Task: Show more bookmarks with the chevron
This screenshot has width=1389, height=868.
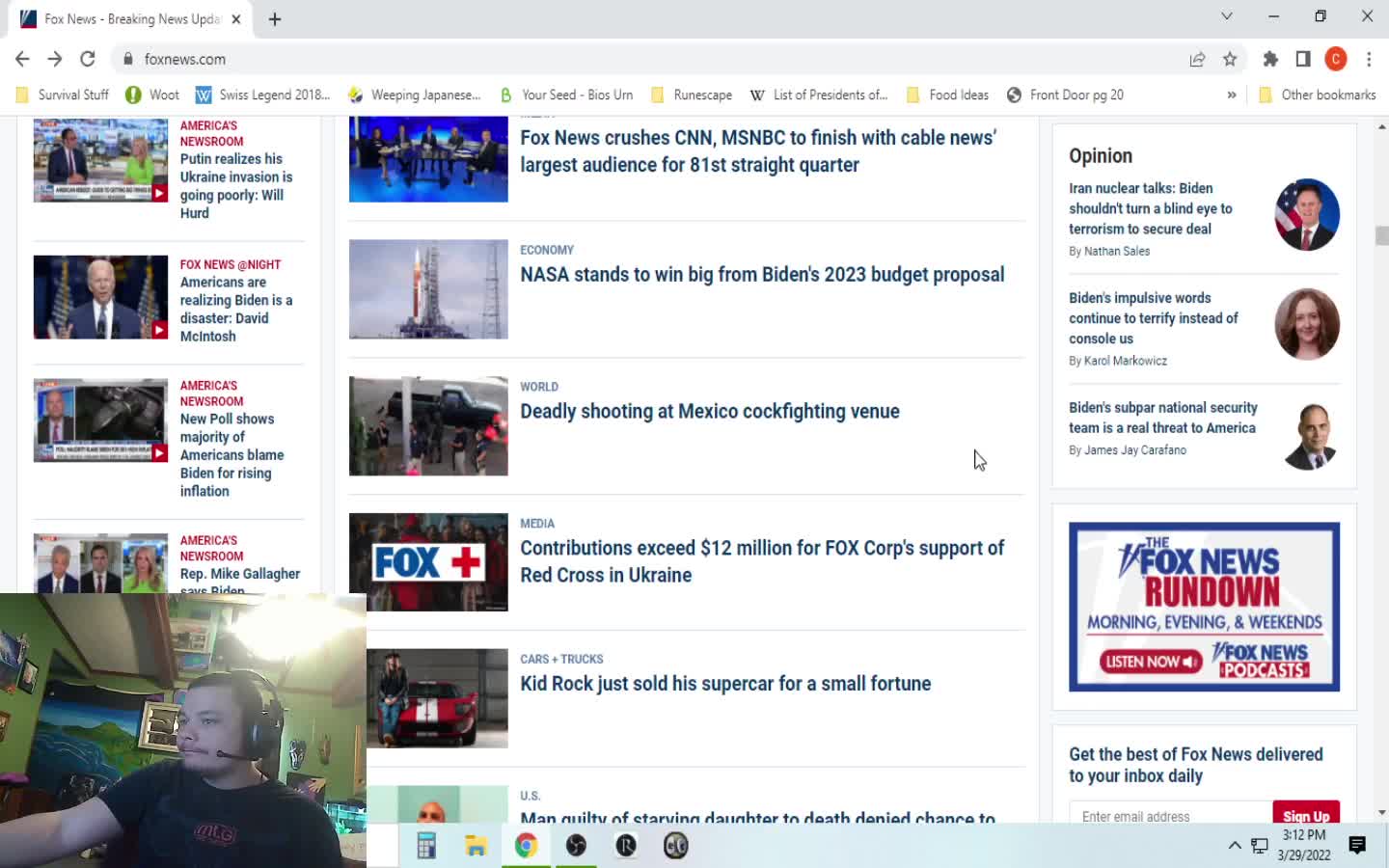Action: 1232,95
